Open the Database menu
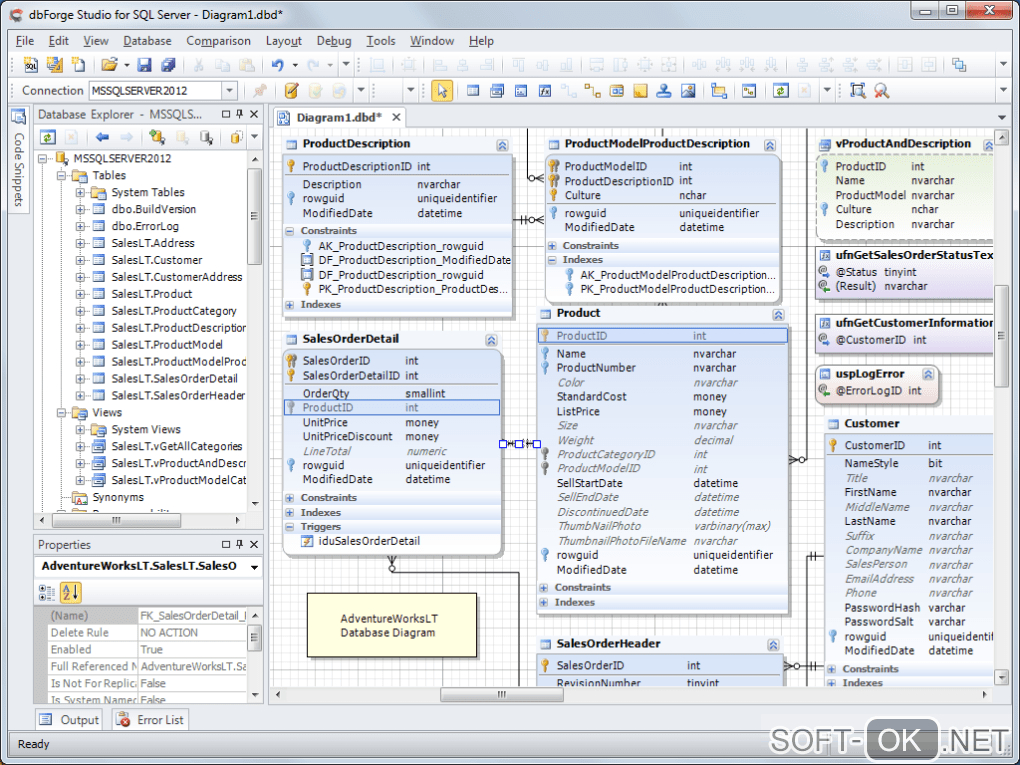This screenshot has height=765, width=1020. [147, 41]
